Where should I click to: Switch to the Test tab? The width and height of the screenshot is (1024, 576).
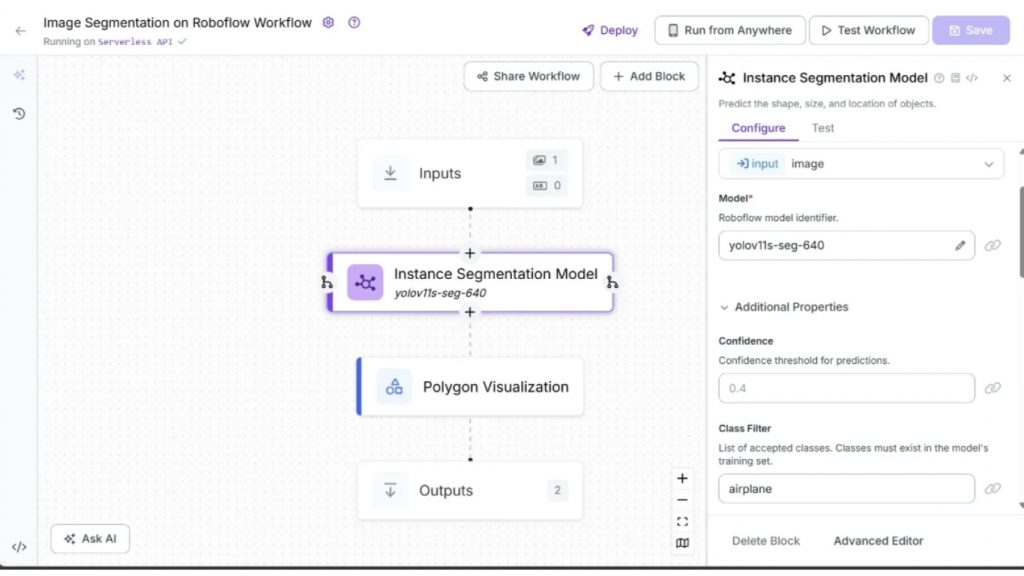(x=822, y=128)
